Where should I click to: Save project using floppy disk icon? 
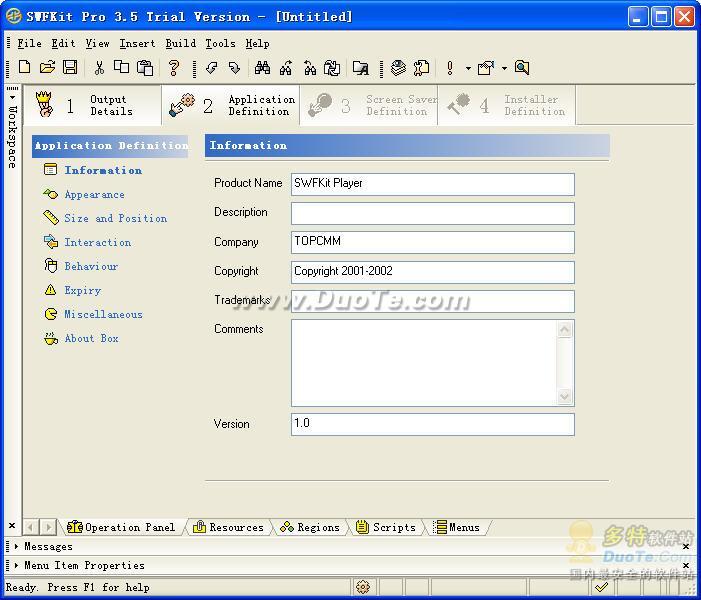point(70,68)
